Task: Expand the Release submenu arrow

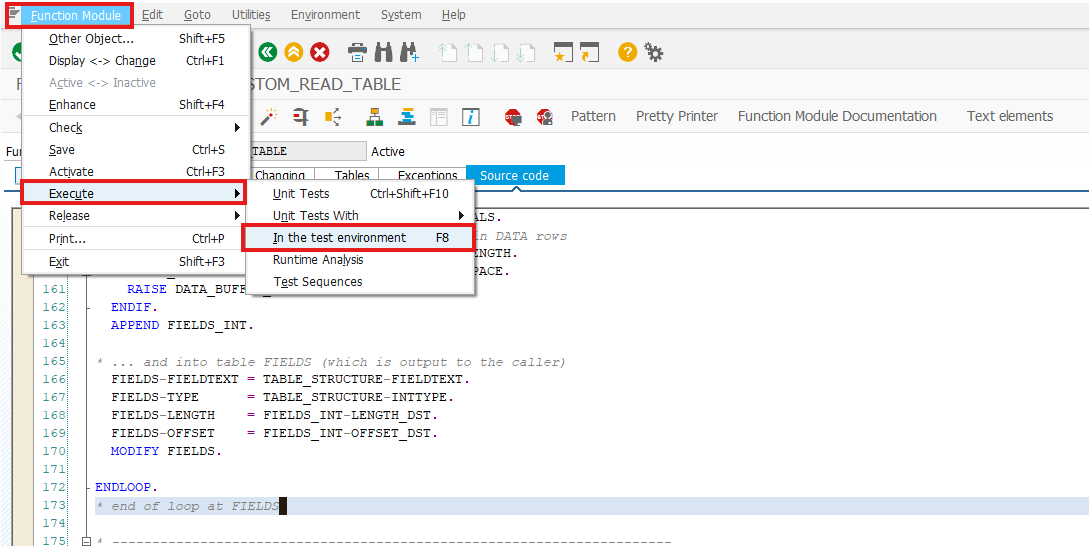Action: pos(237,216)
